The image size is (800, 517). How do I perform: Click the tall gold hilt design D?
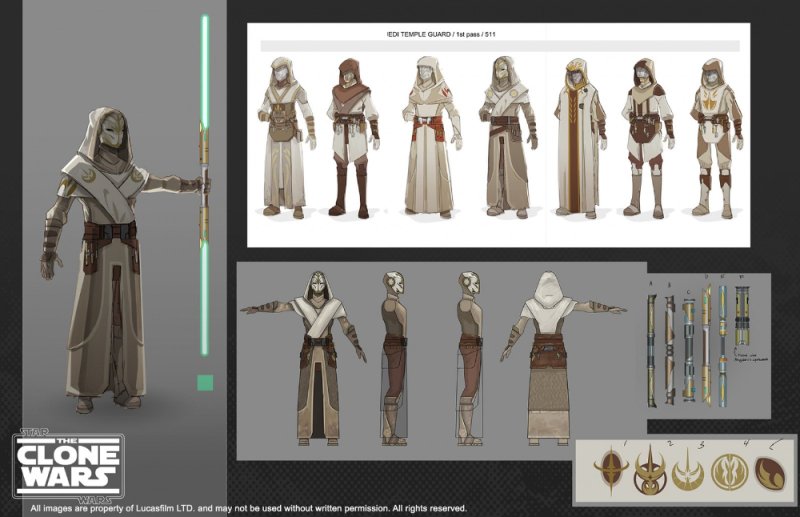click(x=707, y=346)
